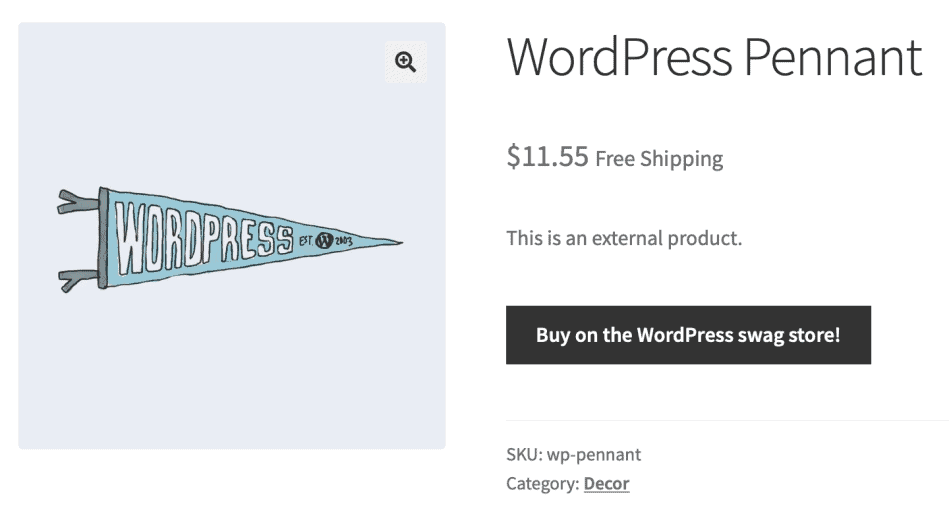
Task: Click the WordPress W logo on pennant
Action: point(324,240)
